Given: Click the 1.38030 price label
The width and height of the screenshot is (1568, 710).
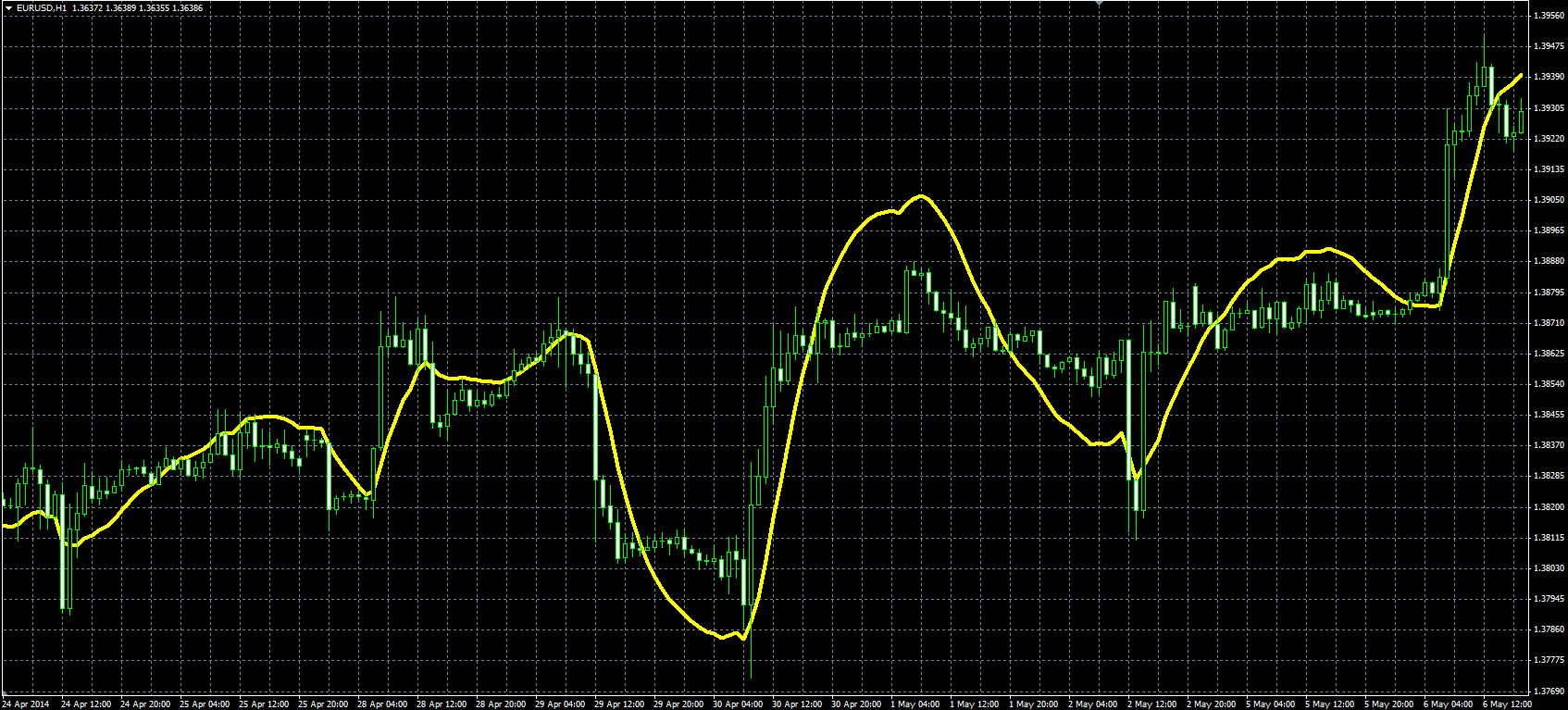Looking at the screenshot, I should pyautogui.click(x=1549, y=568).
